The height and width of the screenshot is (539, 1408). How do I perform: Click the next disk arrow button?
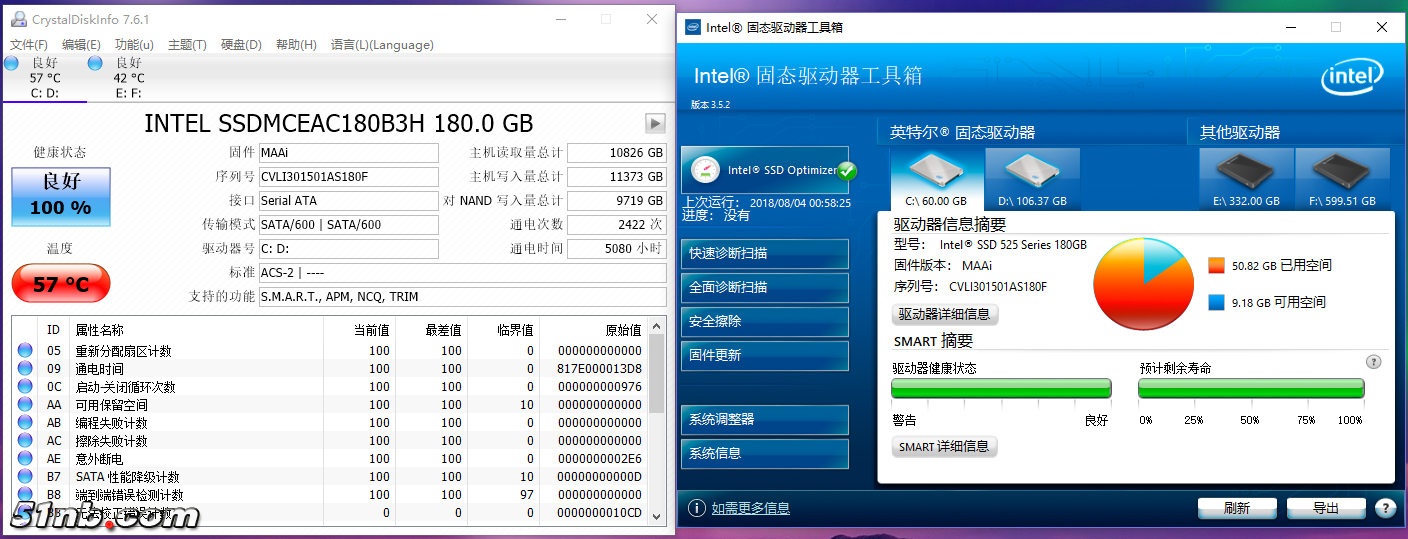pos(655,124)
